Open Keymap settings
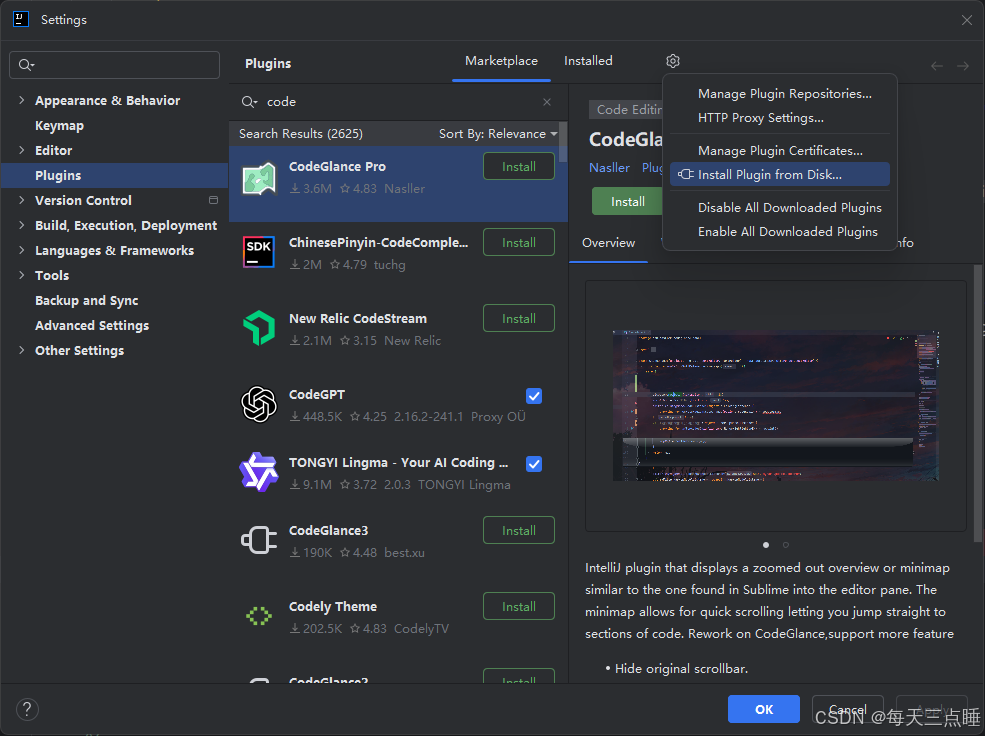This screenshot has width=985, height=736. 59,126
